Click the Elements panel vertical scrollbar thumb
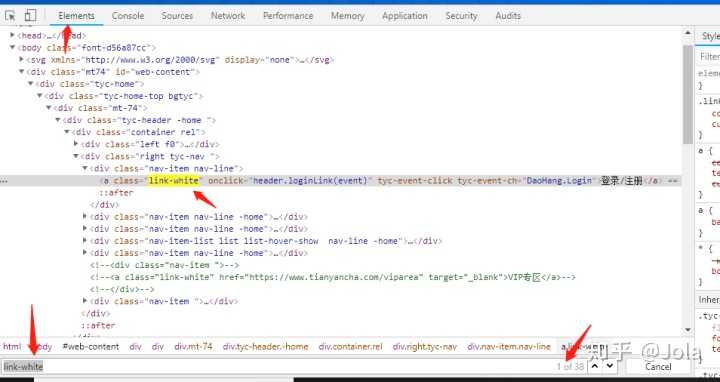720x382 pixels. point(687,94)
